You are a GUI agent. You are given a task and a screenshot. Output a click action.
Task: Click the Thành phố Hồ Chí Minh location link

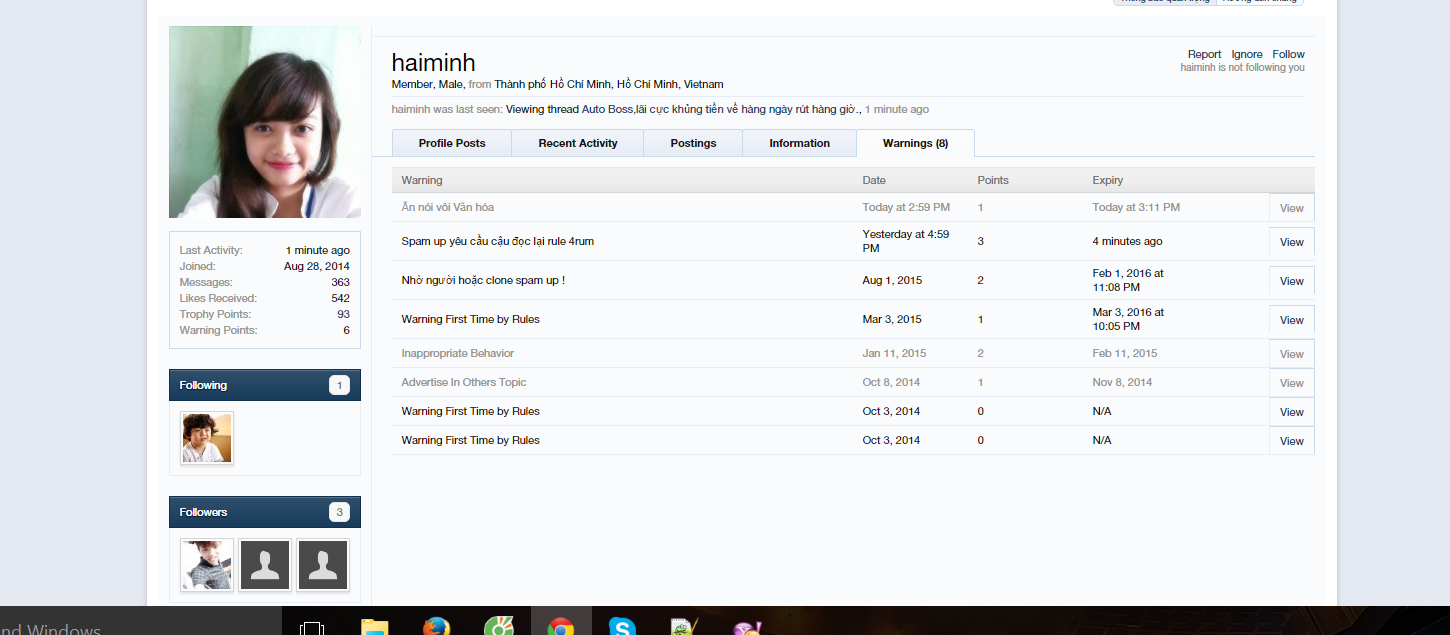tap(609, 84)
